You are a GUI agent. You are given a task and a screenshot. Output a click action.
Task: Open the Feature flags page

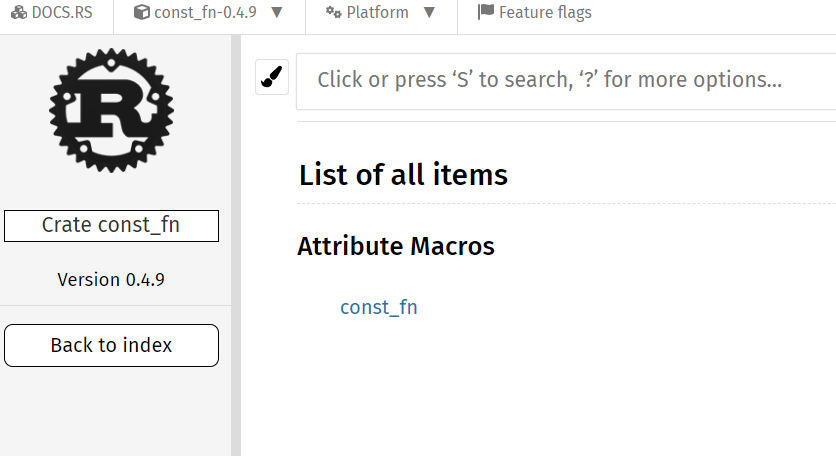click(x=535, y=12)
